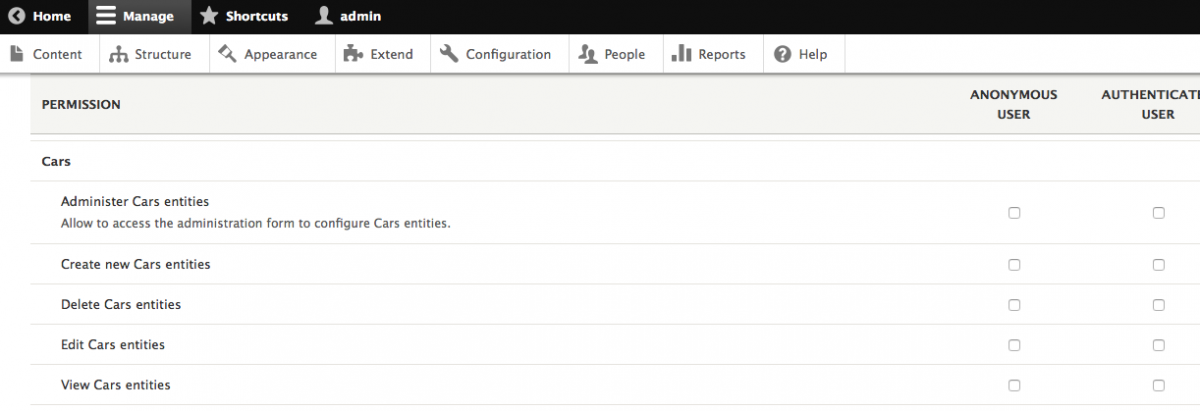Open Appearance via the paintbrush icon
This screenshot has height=411, width=1200.
pos(227,54)
